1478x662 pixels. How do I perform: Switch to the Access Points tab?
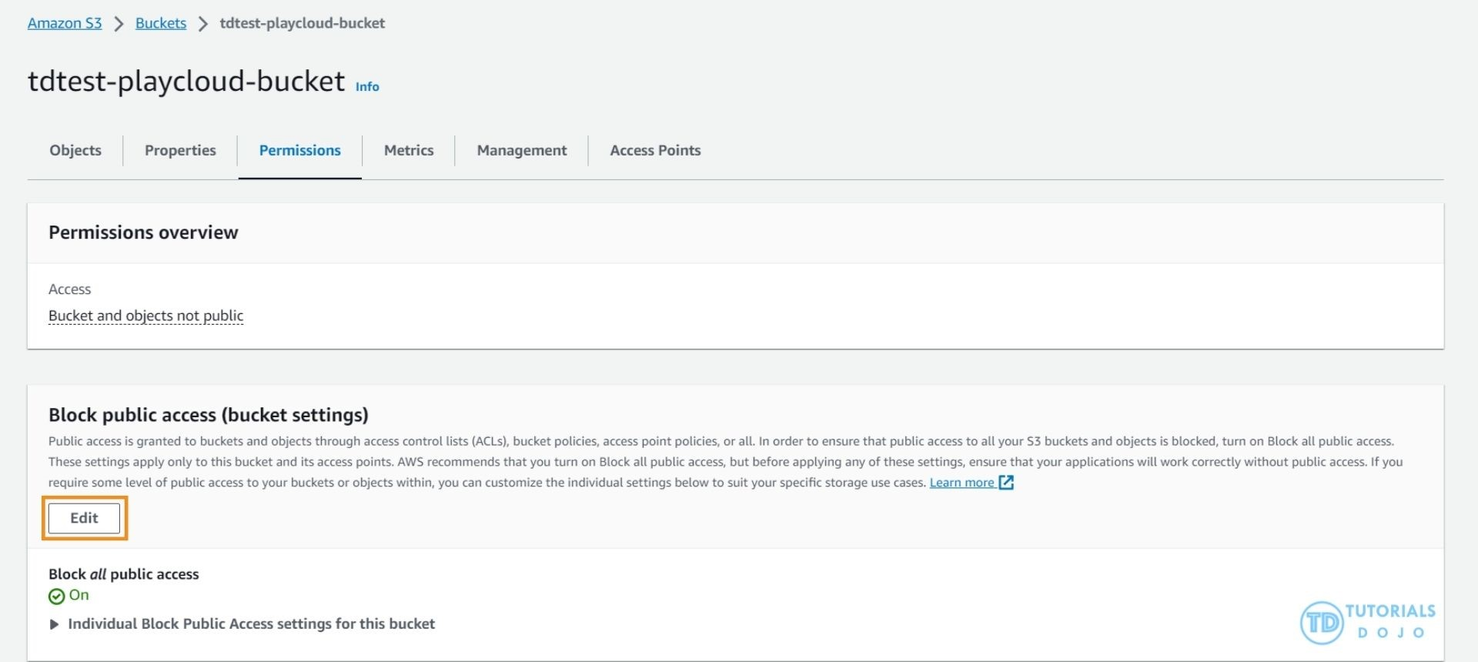coord(654,150)
